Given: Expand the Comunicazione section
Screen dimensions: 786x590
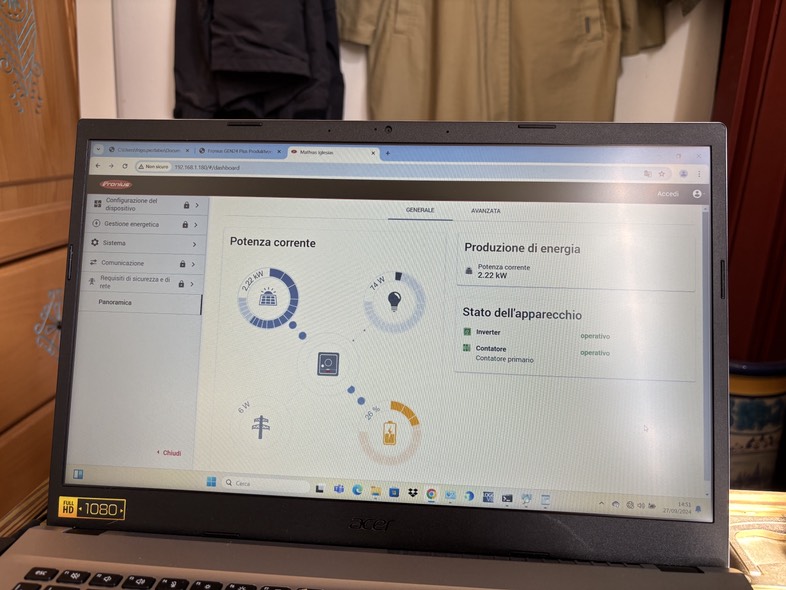Looking at the screenshot, I should [193, 263].
